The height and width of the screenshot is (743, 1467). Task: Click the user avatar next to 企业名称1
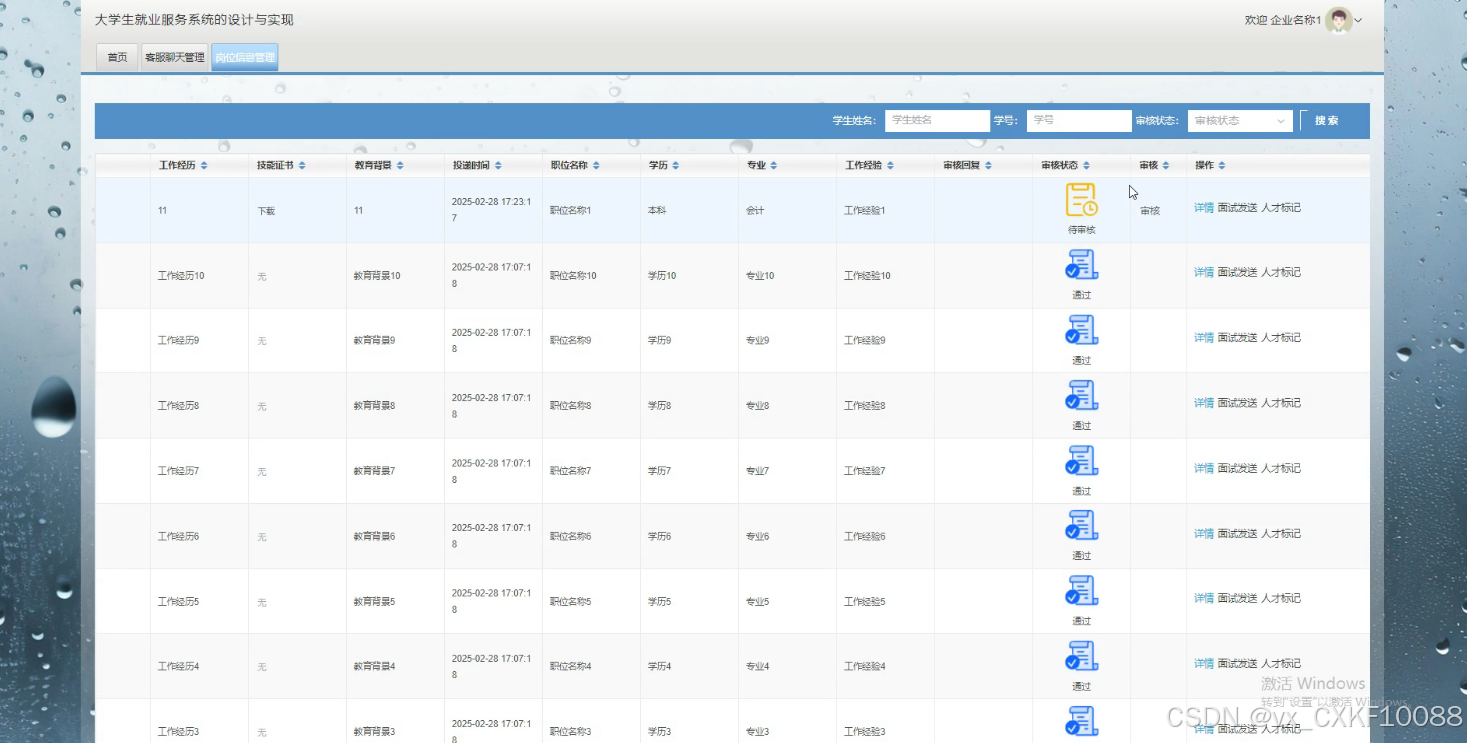tap(1338, 20)
